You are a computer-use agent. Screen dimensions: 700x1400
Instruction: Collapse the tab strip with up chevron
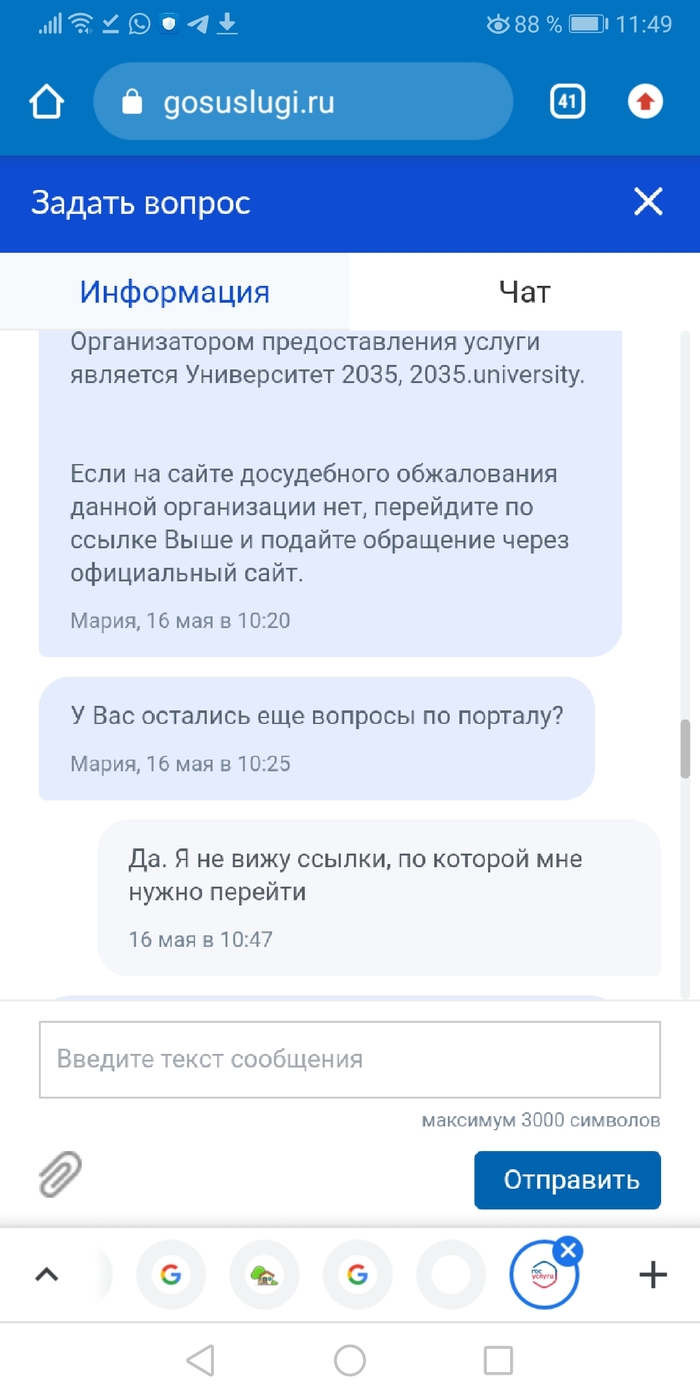coord(47,1274)
